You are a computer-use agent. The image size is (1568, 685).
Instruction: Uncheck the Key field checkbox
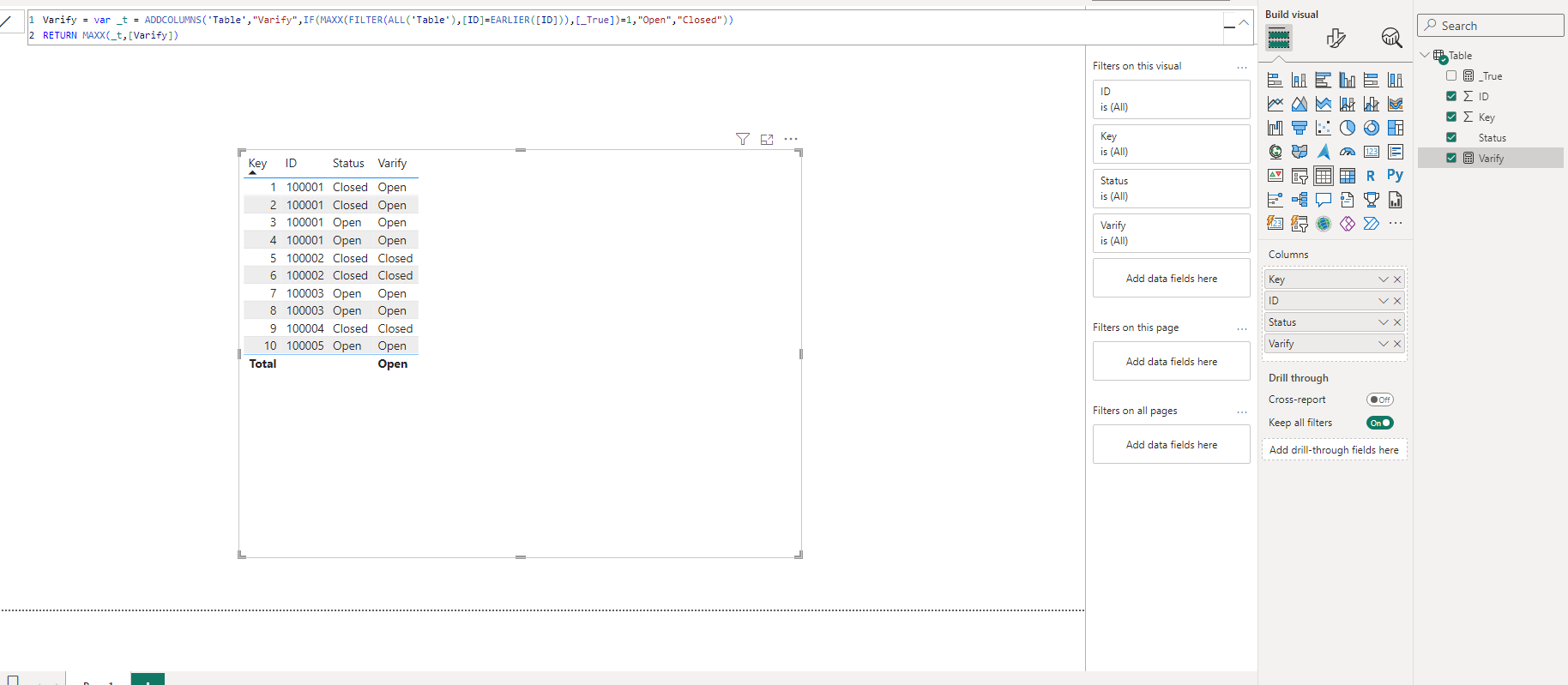[x=1451, y=117]
